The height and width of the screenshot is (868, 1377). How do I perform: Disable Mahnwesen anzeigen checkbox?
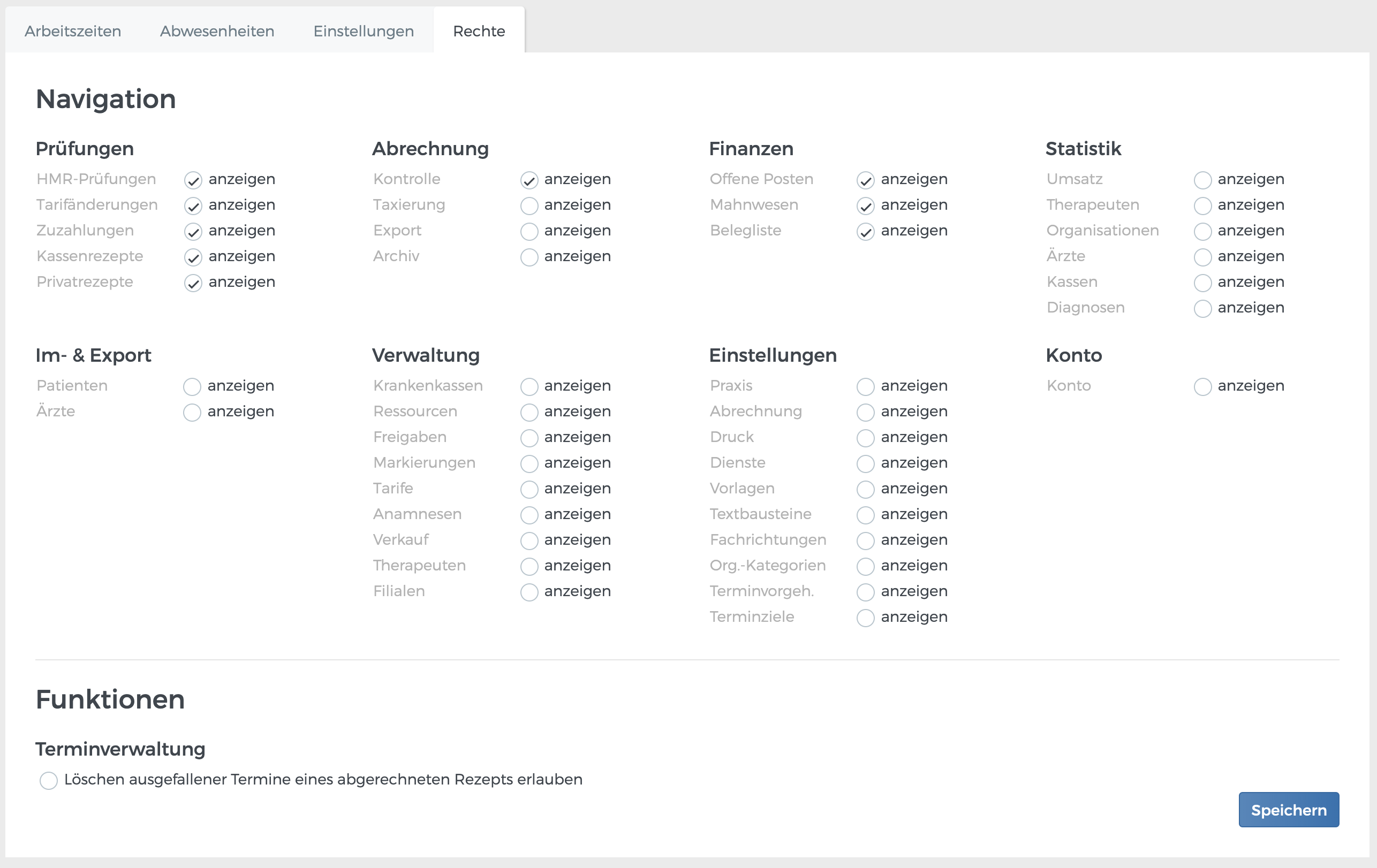865,205
